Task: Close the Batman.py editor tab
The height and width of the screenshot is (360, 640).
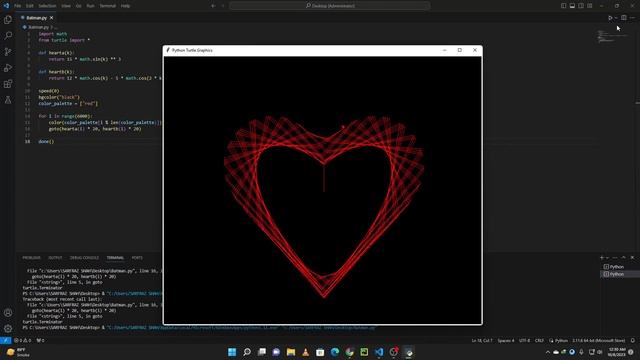Action: 51,18
